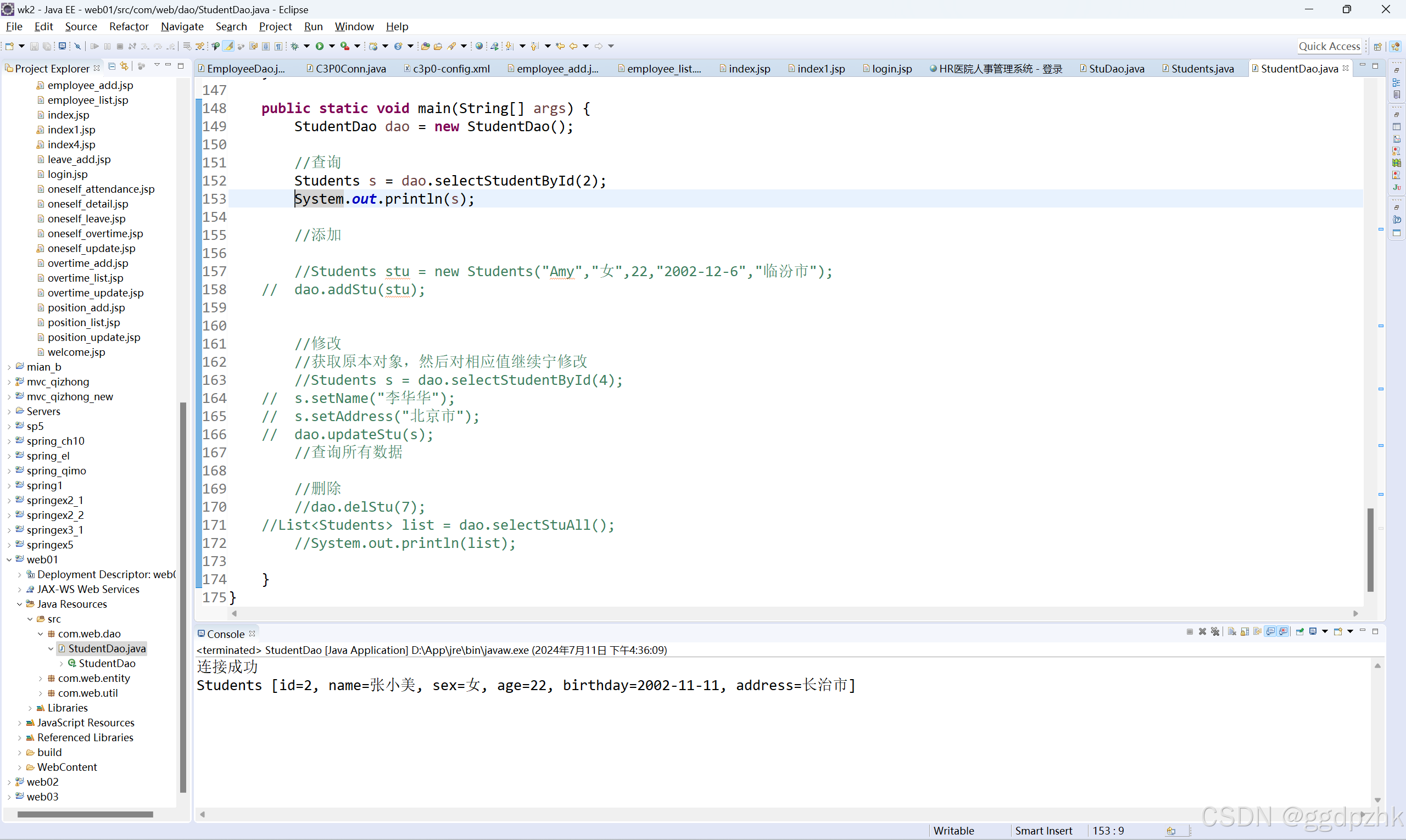Maximize the editor area
This screenshot has height=840, width=1406.
click(x=1375, y=66)
